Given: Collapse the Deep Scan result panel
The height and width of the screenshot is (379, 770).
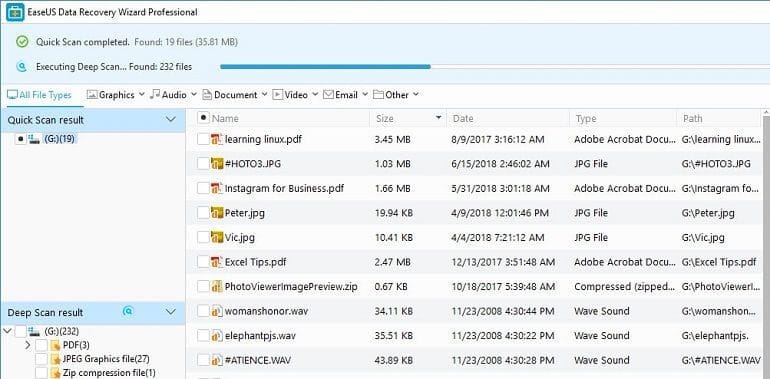Looking at the screenshot, I should (170, 312).
